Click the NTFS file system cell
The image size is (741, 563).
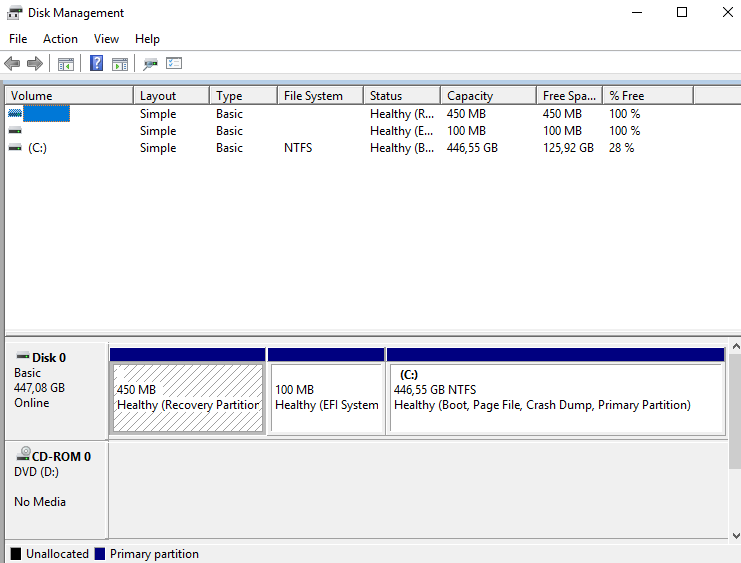[x=298, y=148]
